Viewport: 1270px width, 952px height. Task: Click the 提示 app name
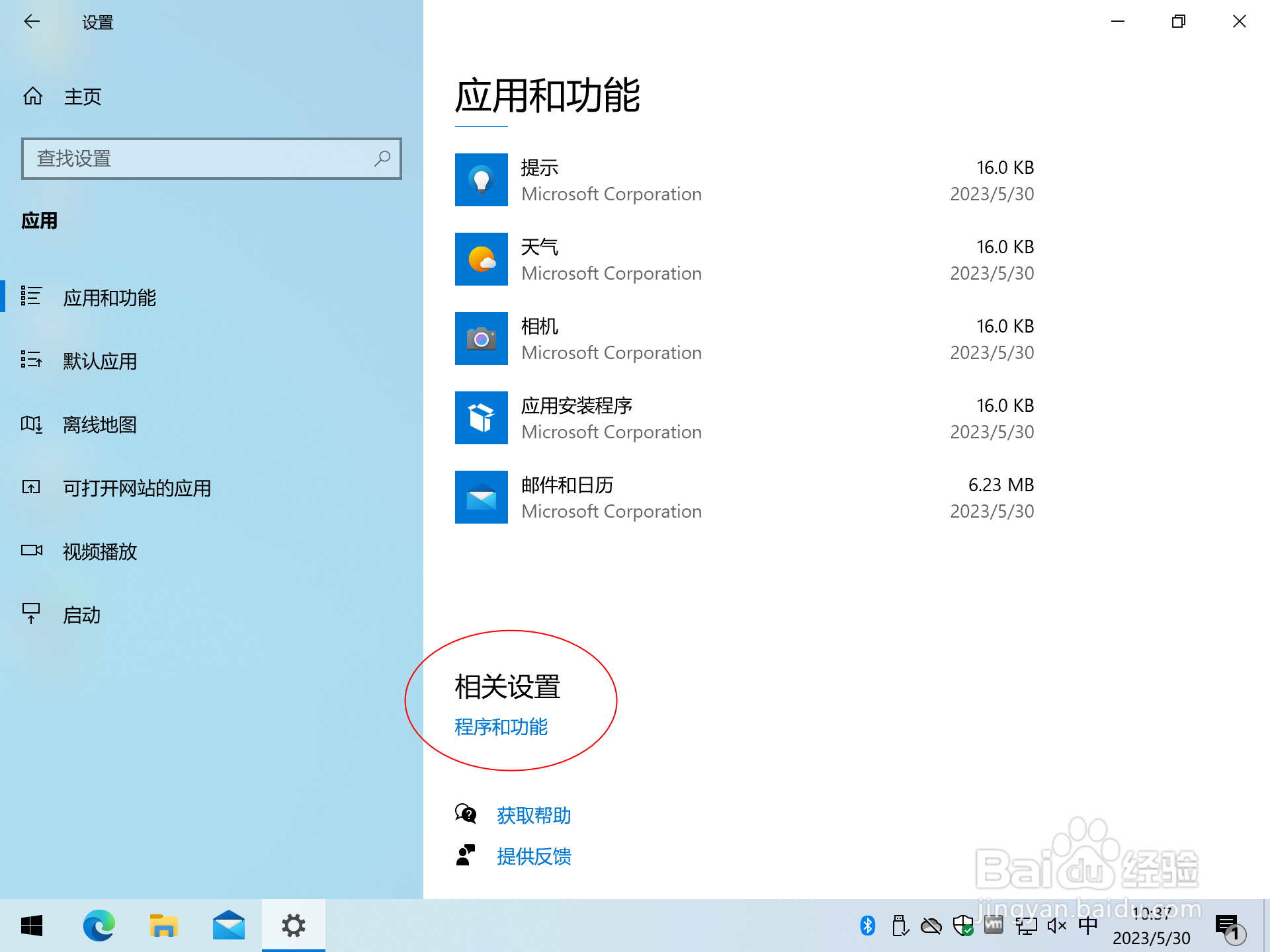pos(540,168)
